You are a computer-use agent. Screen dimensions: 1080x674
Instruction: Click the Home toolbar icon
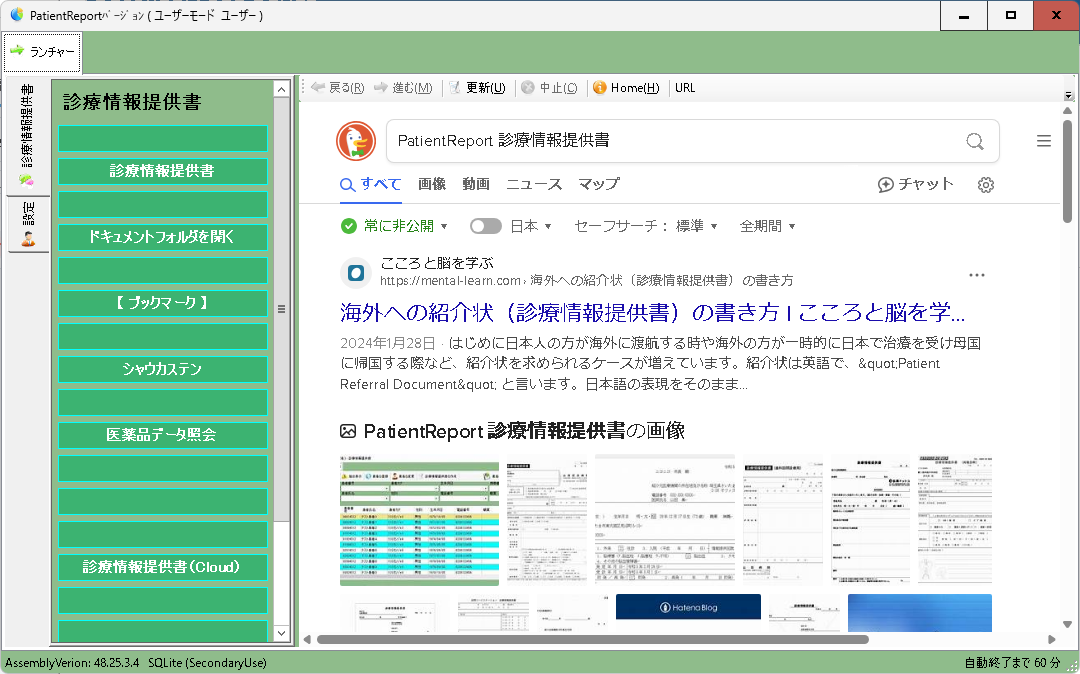[601, 87]
